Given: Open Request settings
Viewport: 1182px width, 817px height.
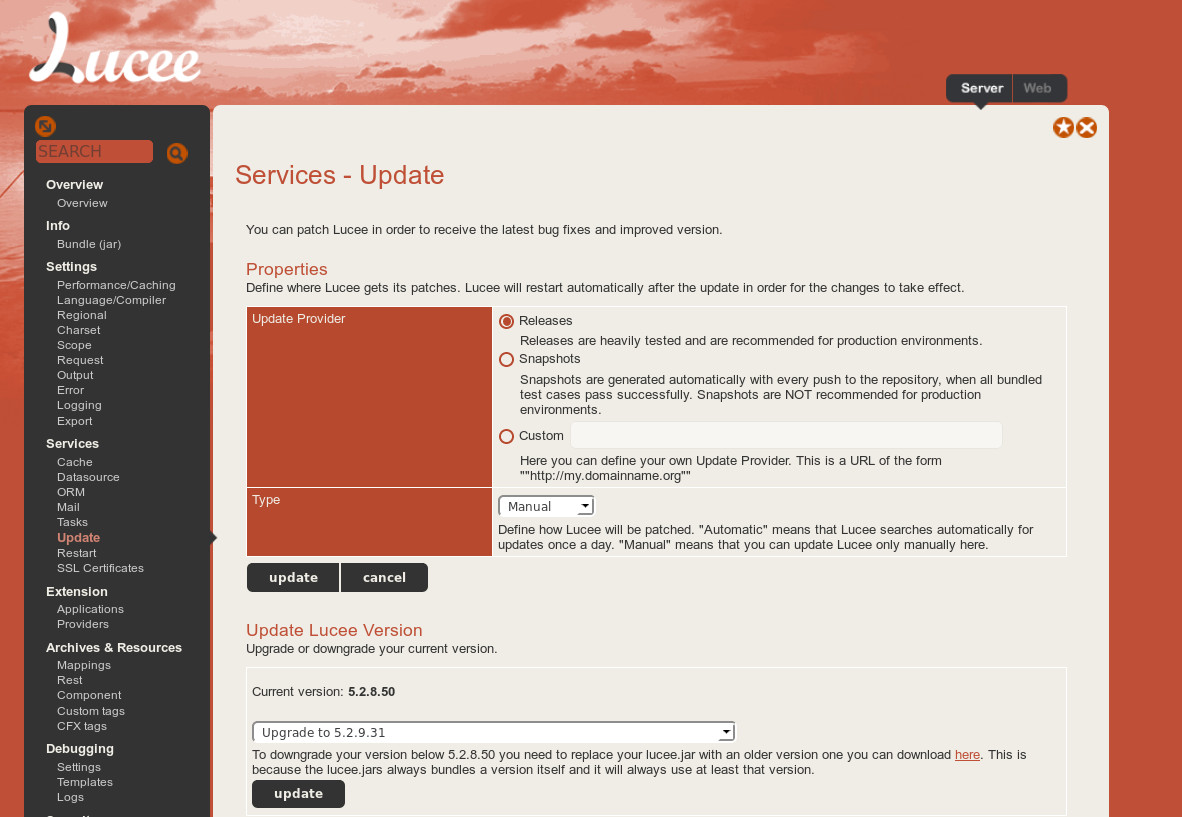Looking at the screenshot, I should click(80, 360).
